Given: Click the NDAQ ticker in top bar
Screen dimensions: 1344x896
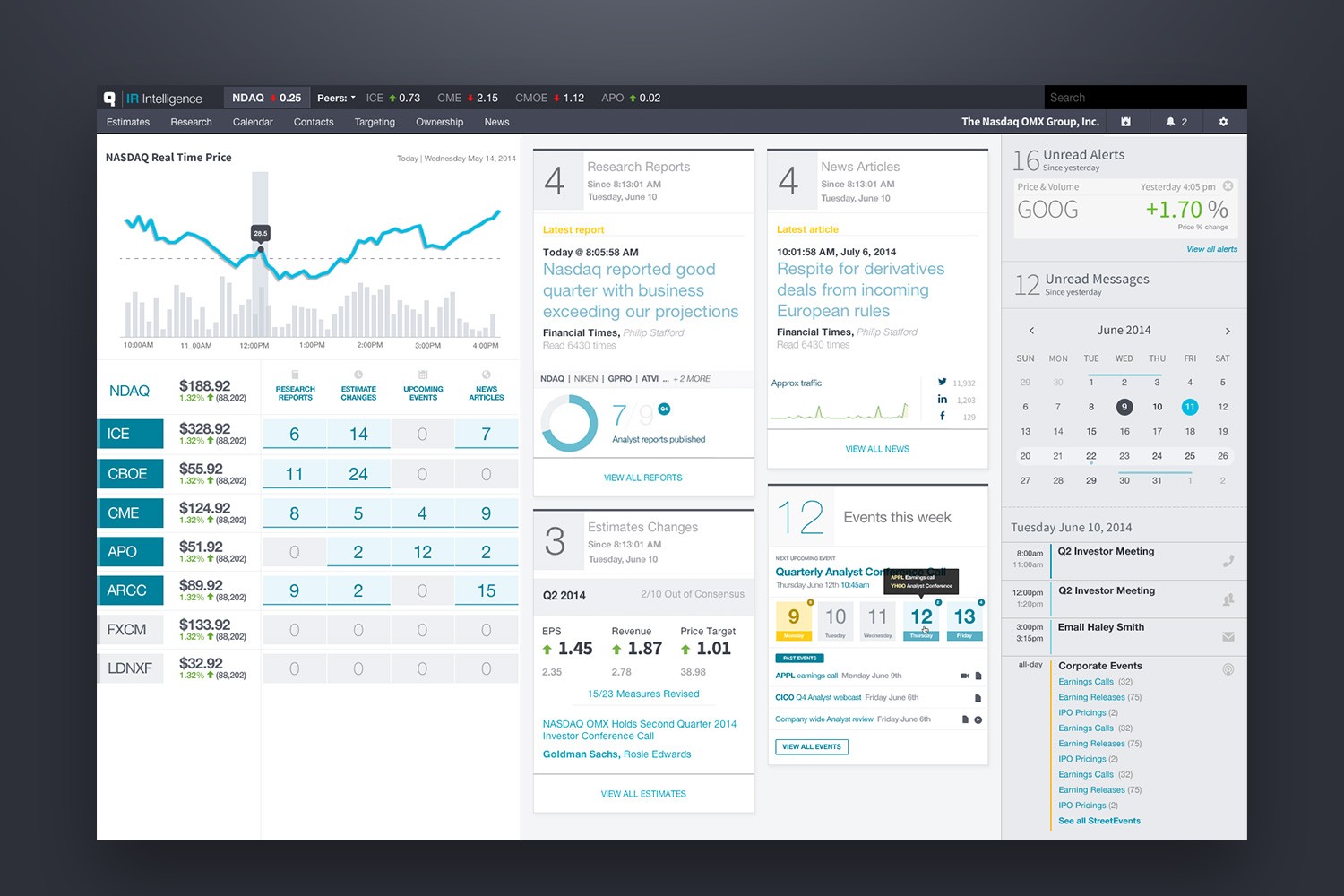Looking at the screenshot, I should pos(266,98).
